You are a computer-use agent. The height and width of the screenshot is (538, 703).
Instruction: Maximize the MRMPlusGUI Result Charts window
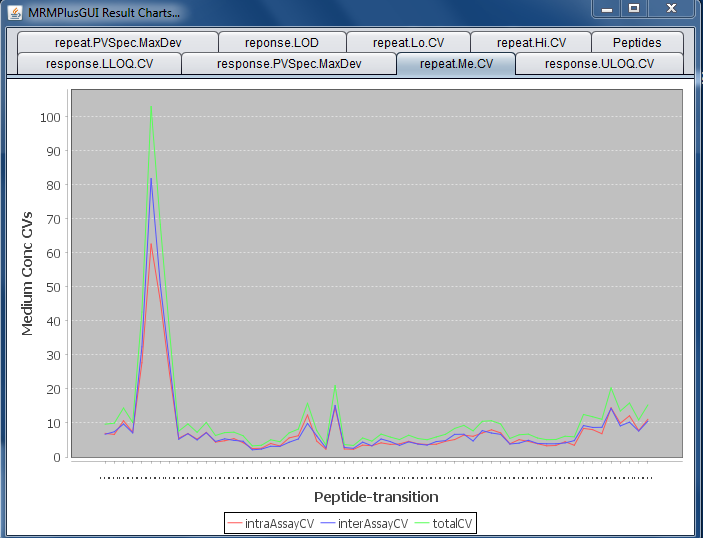634,9
